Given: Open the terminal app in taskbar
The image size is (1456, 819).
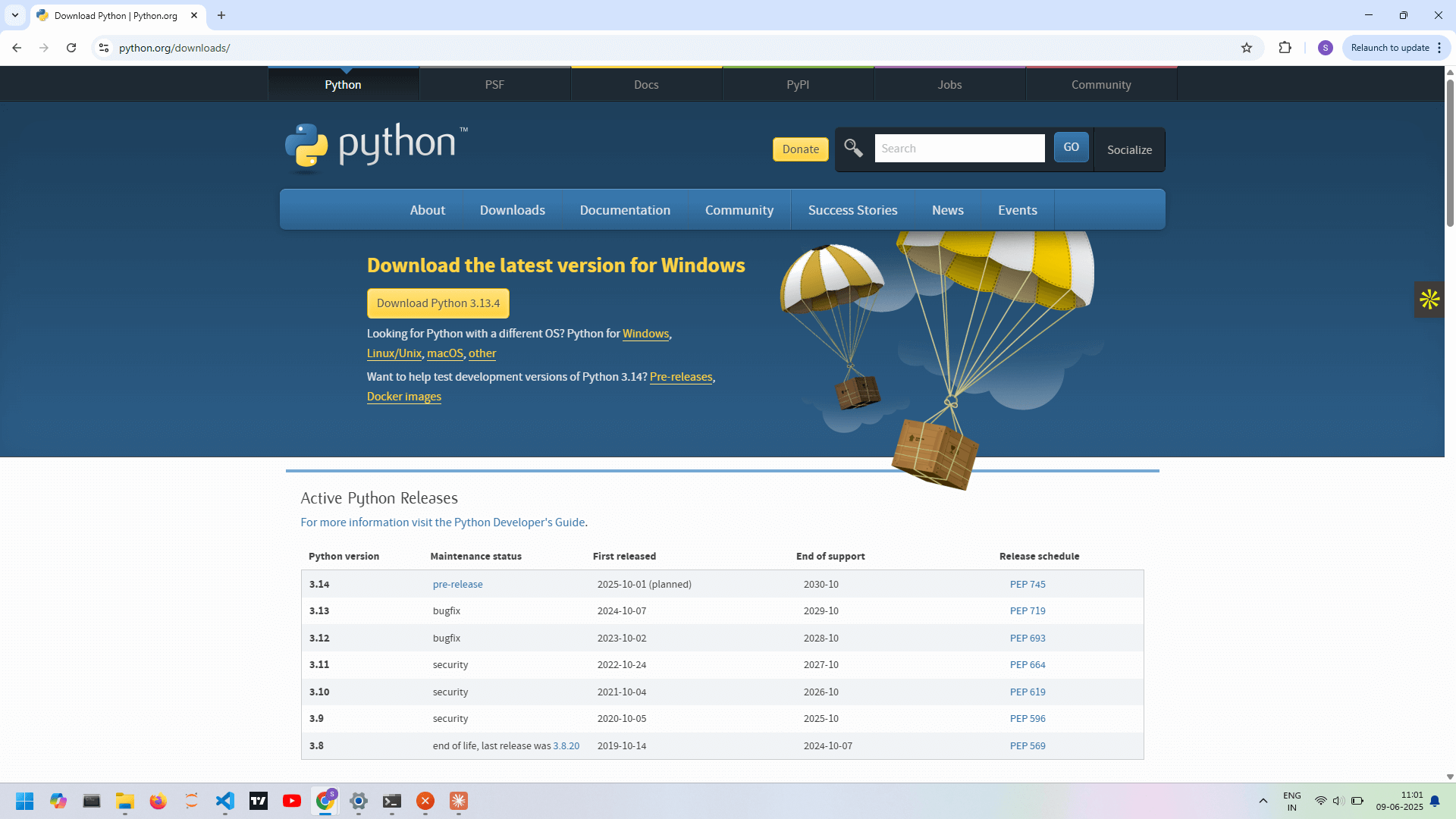Looking at the screenshot, I should click(392, 801).
